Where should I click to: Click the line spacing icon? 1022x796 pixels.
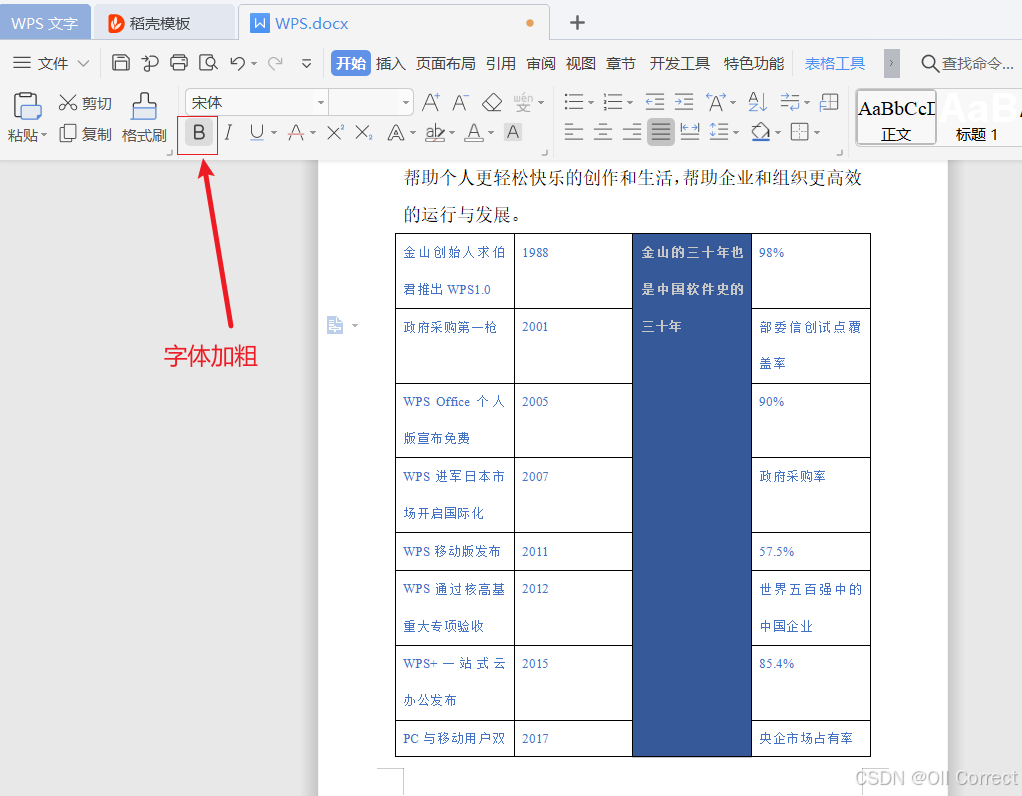(x=719, y=132)
